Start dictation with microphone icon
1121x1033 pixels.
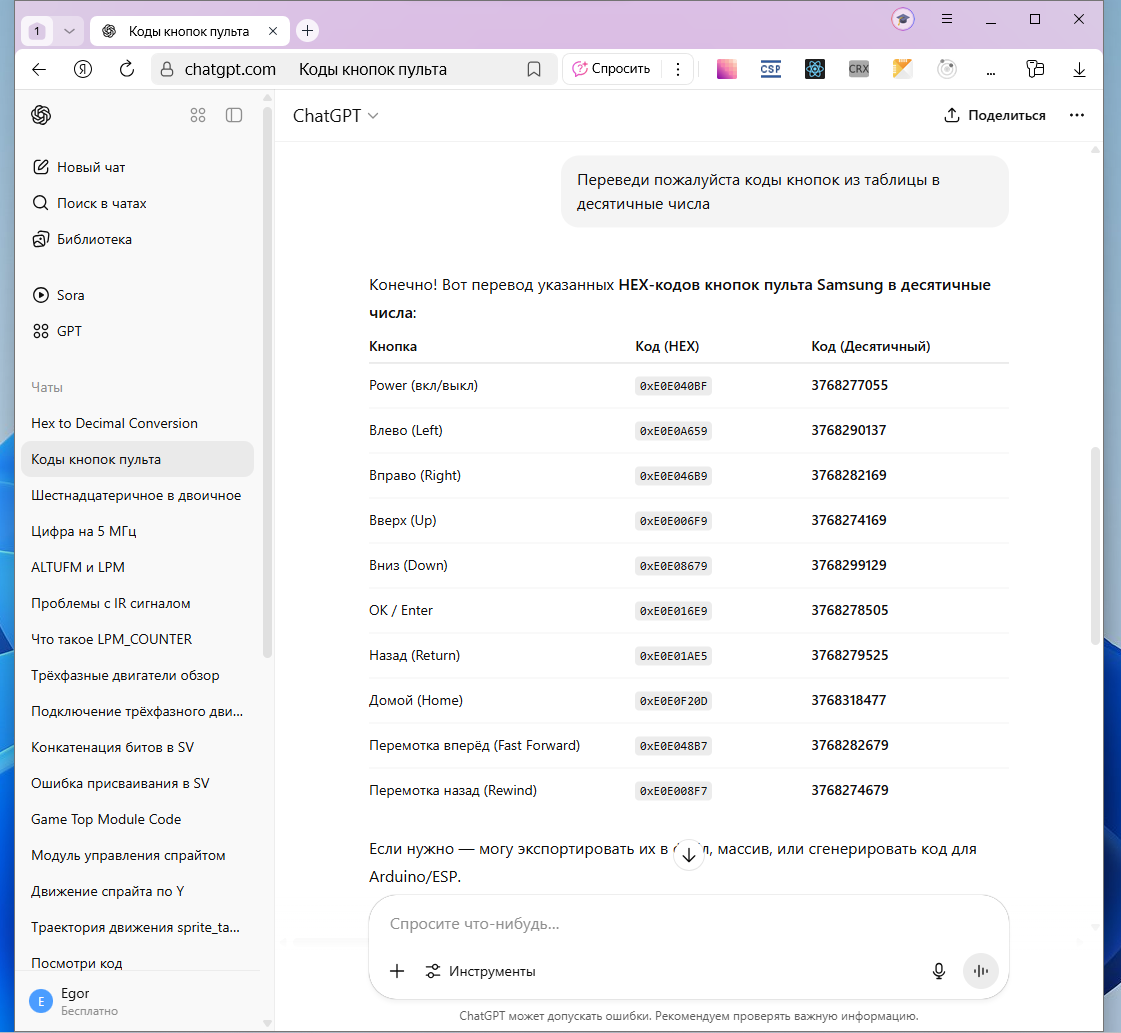939,971
